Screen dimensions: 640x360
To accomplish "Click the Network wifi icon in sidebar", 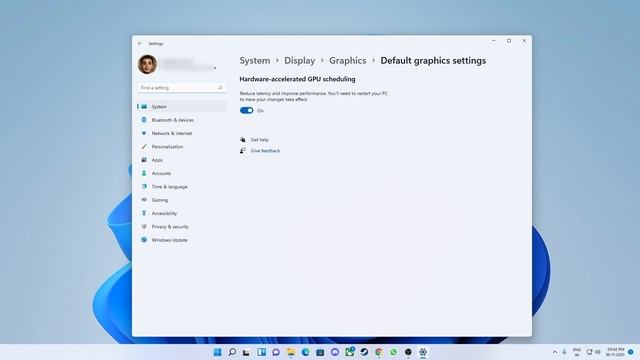I will click(144, 133).
